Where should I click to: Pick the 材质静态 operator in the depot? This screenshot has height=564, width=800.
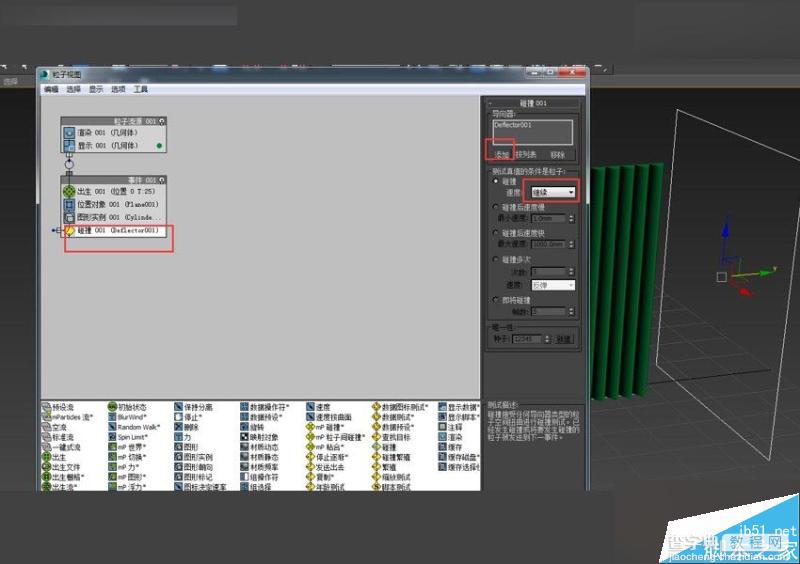coord(260,457)
